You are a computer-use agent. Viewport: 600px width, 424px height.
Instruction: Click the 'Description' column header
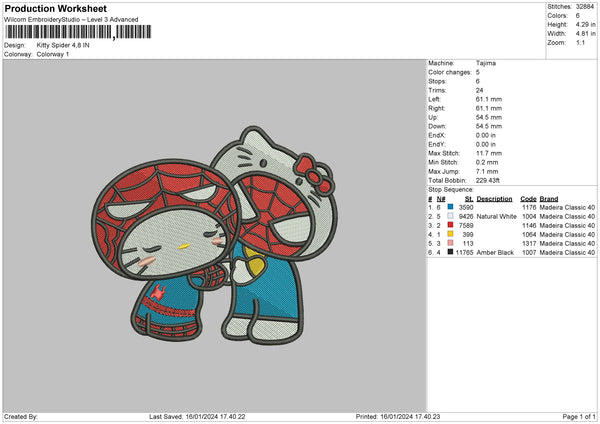pyautogui.click(x=494, y=199)
